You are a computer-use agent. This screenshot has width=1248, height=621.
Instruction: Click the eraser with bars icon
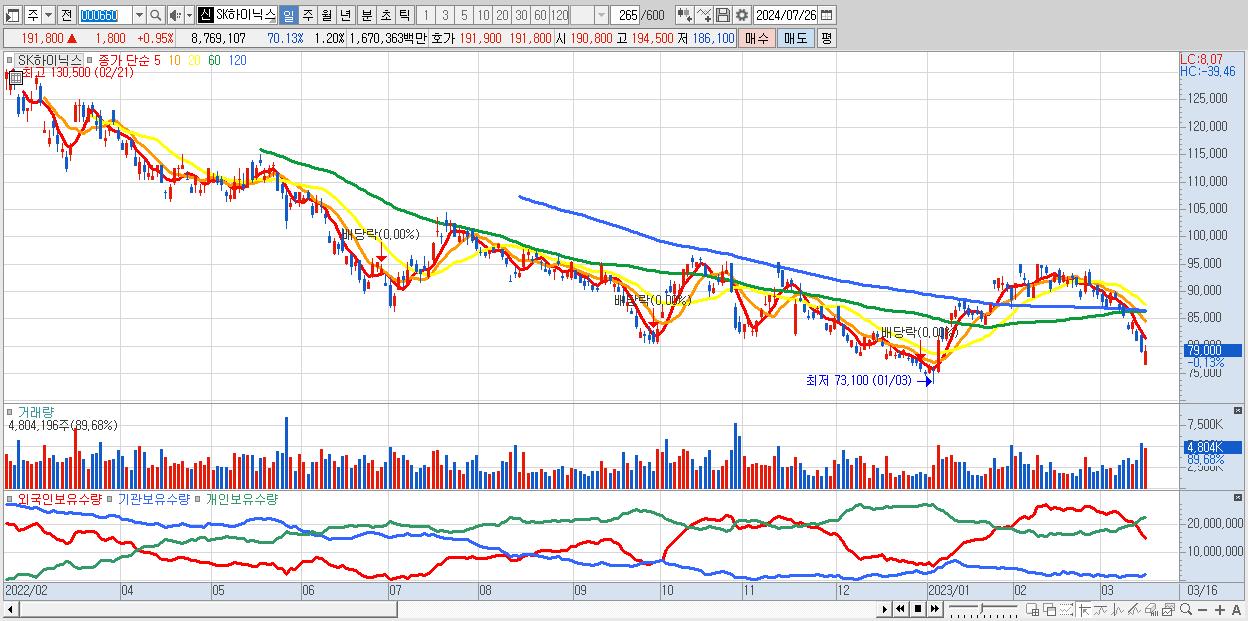(1151, 610)
